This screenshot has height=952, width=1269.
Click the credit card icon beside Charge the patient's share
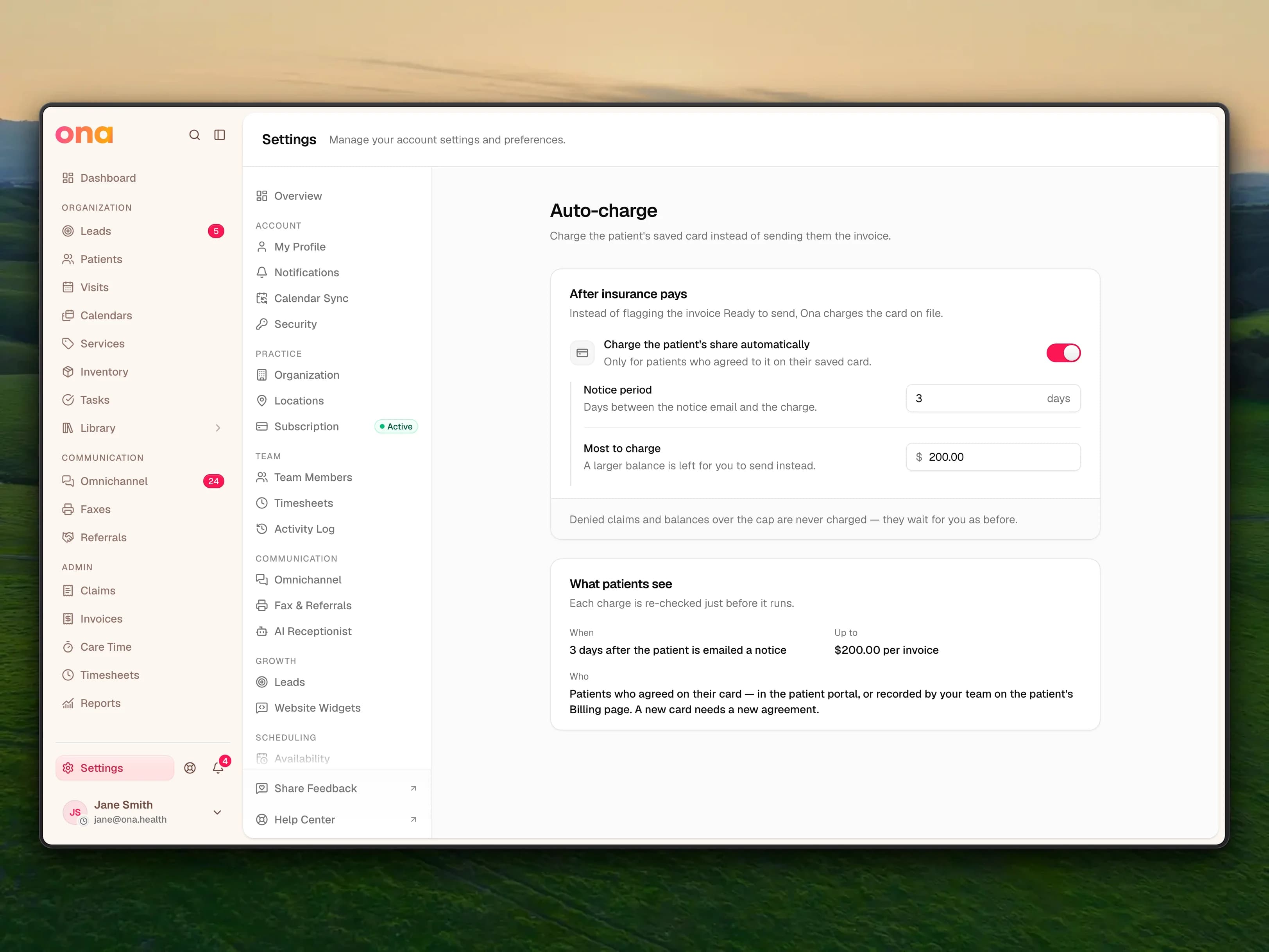tap(582, 353)
